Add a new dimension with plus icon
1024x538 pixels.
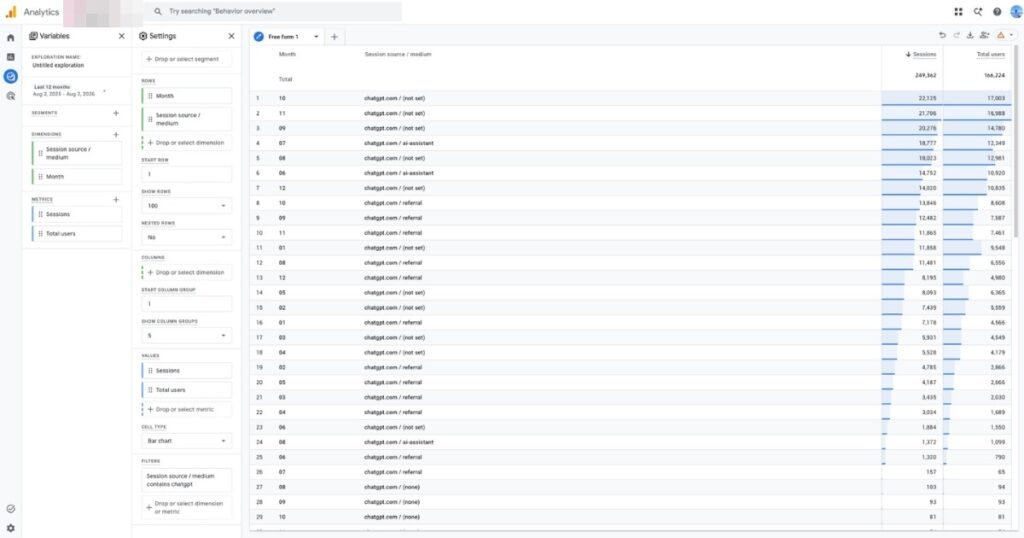116,134
